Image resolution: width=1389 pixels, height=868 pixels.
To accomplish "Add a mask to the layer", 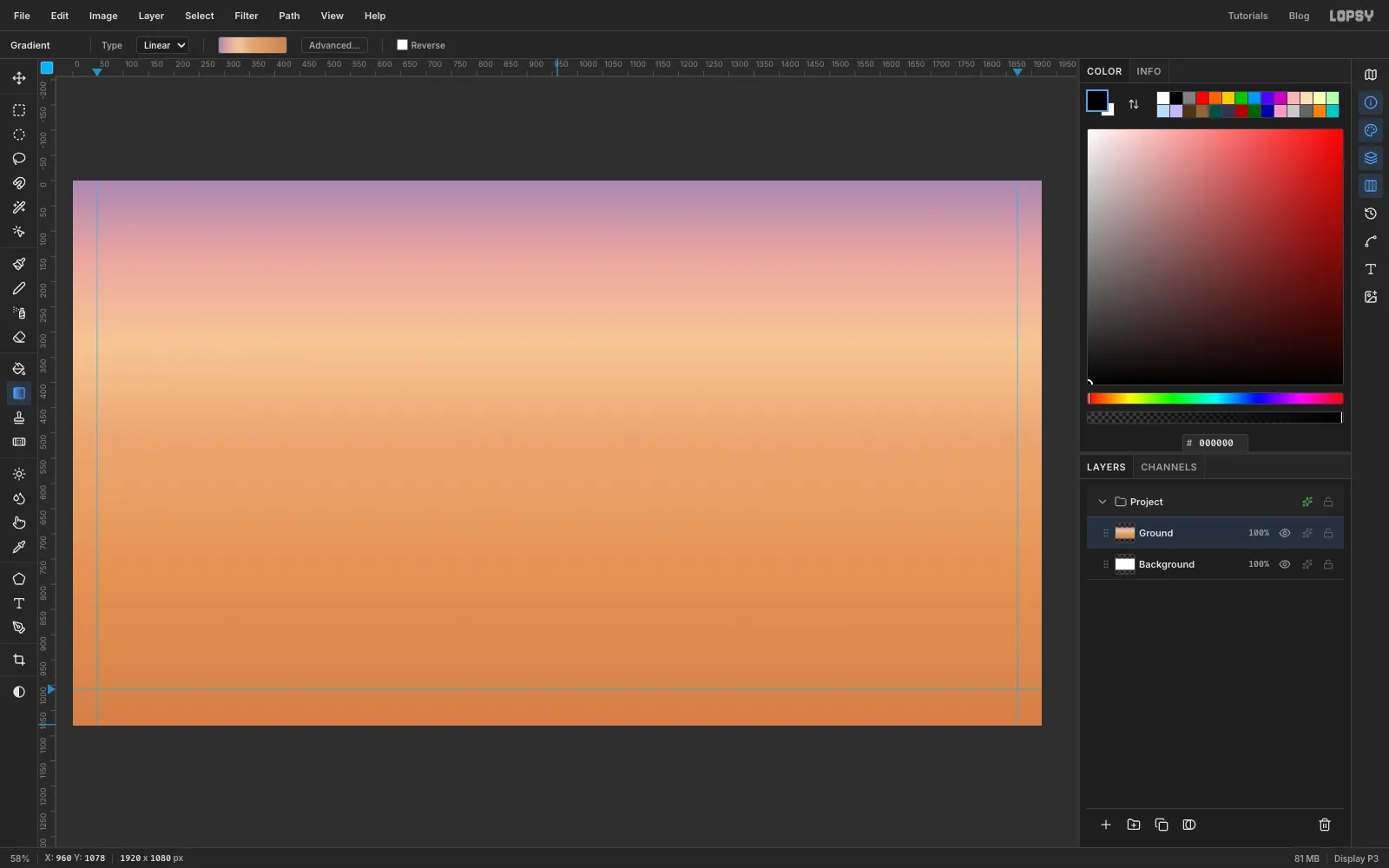I will point(1189,825).
